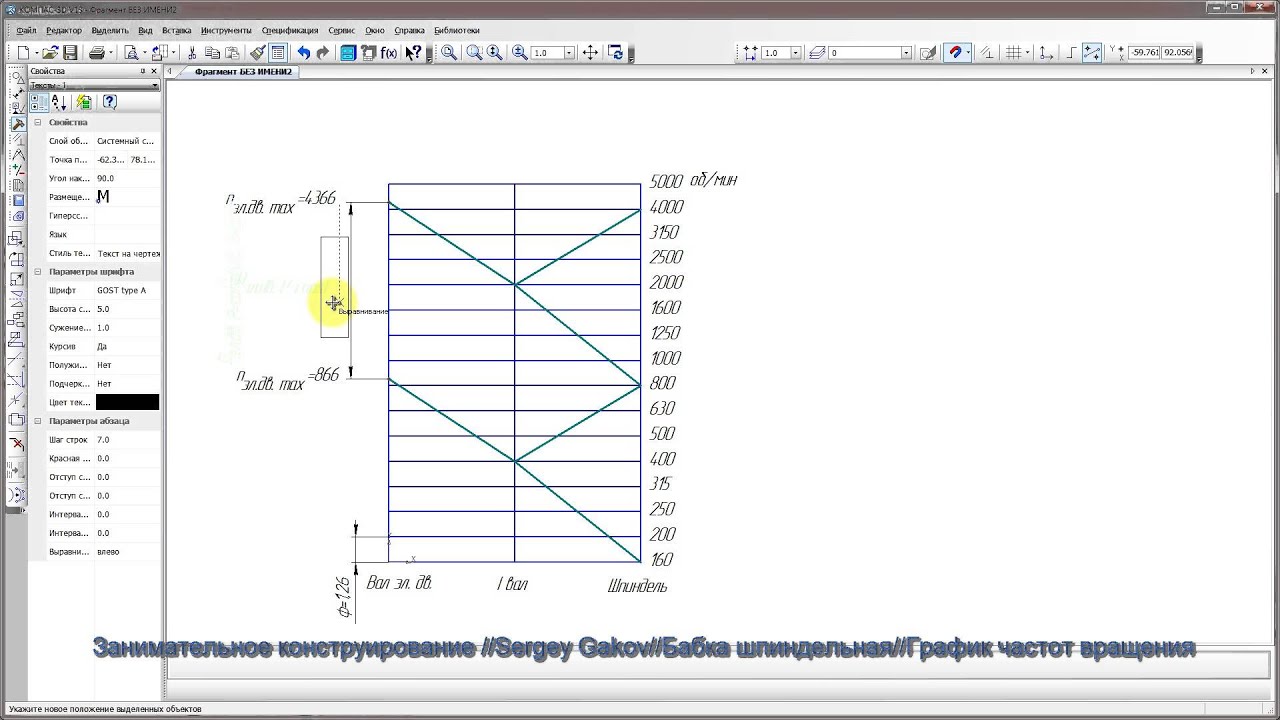Click the Высота value 5.0
Screen dimensions: 1280x720
click(103, 309)
